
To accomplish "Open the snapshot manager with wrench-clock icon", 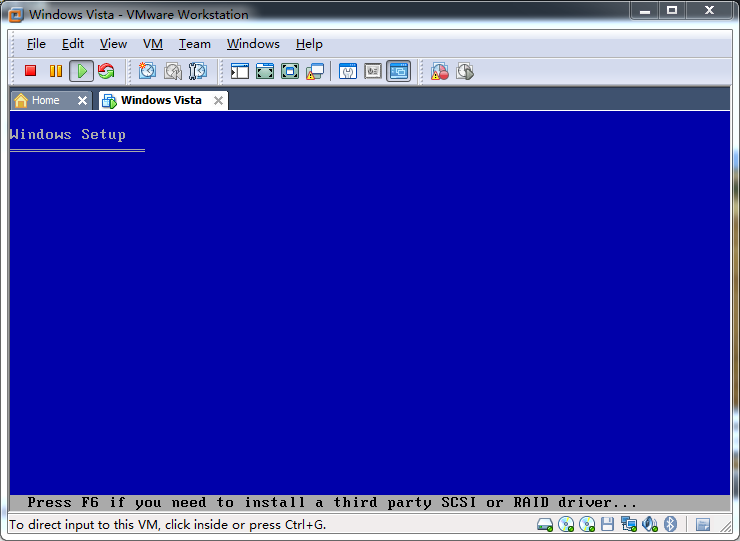I will coord(198,71).
